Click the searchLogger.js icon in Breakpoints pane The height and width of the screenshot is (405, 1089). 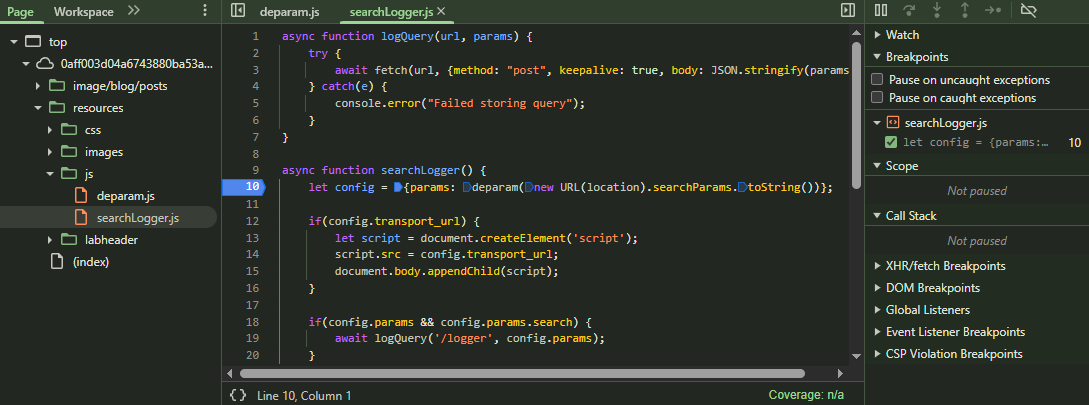(x=892, y=123)
